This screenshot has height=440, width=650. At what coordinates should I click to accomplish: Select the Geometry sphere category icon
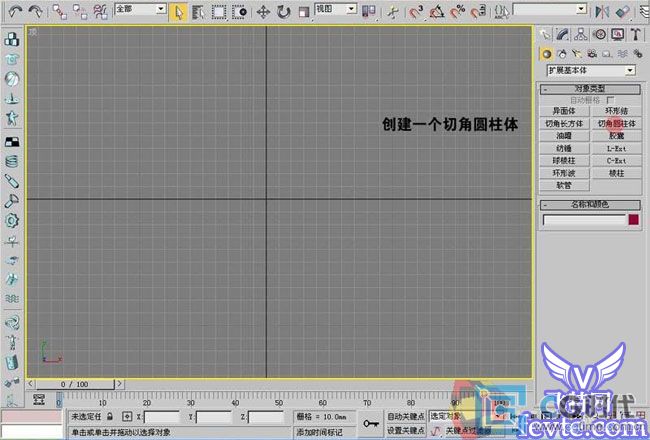(546, 54)
